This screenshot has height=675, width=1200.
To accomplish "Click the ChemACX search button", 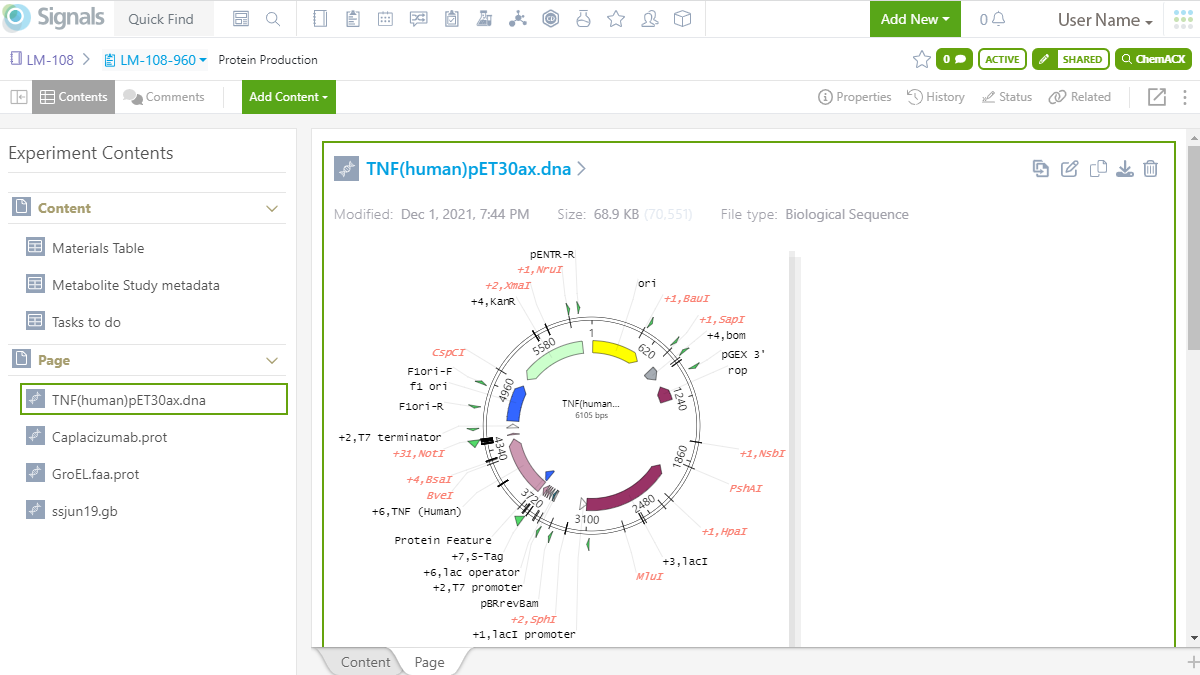I will tap(1152, 60).
